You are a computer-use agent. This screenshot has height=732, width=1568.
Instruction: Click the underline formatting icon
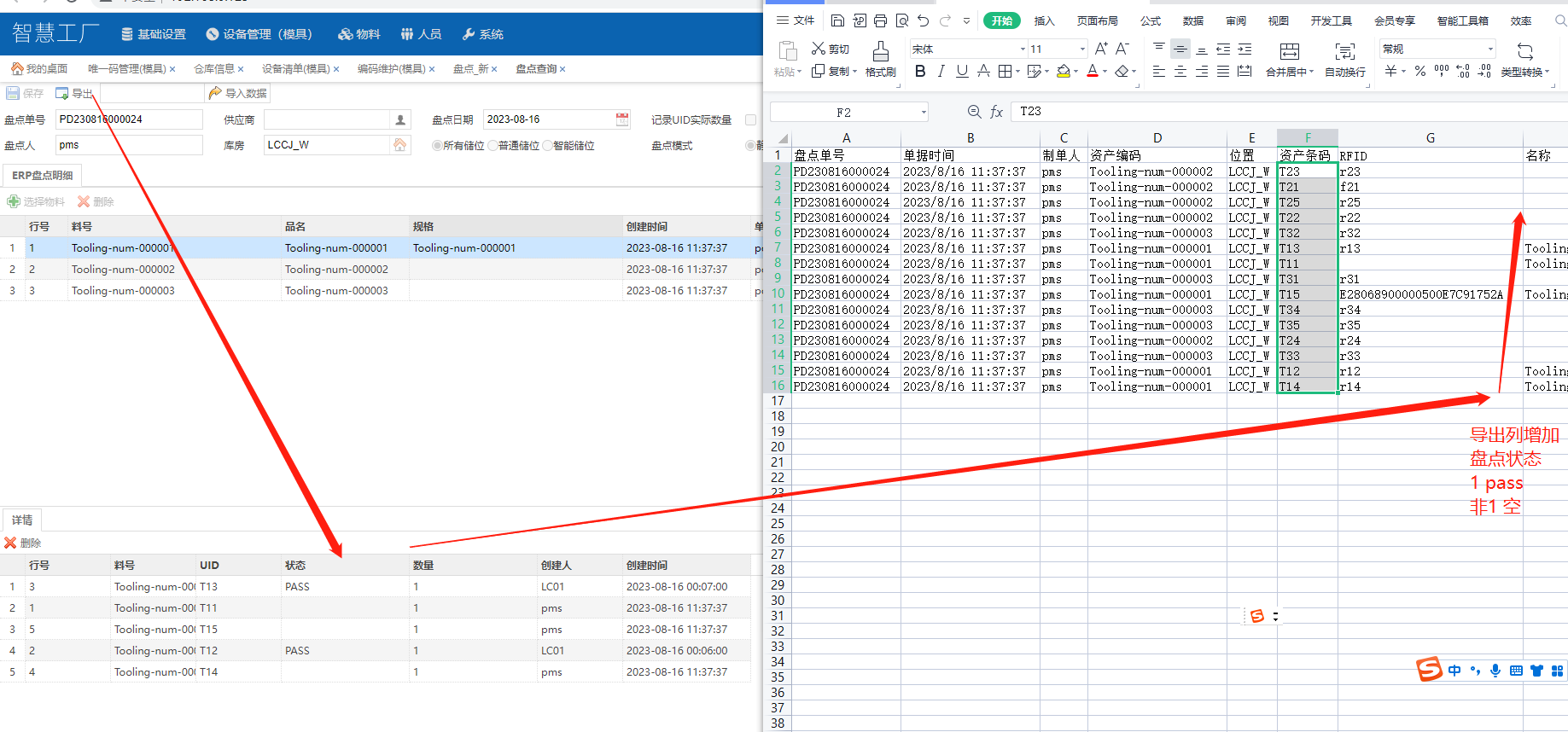(962, 72)
